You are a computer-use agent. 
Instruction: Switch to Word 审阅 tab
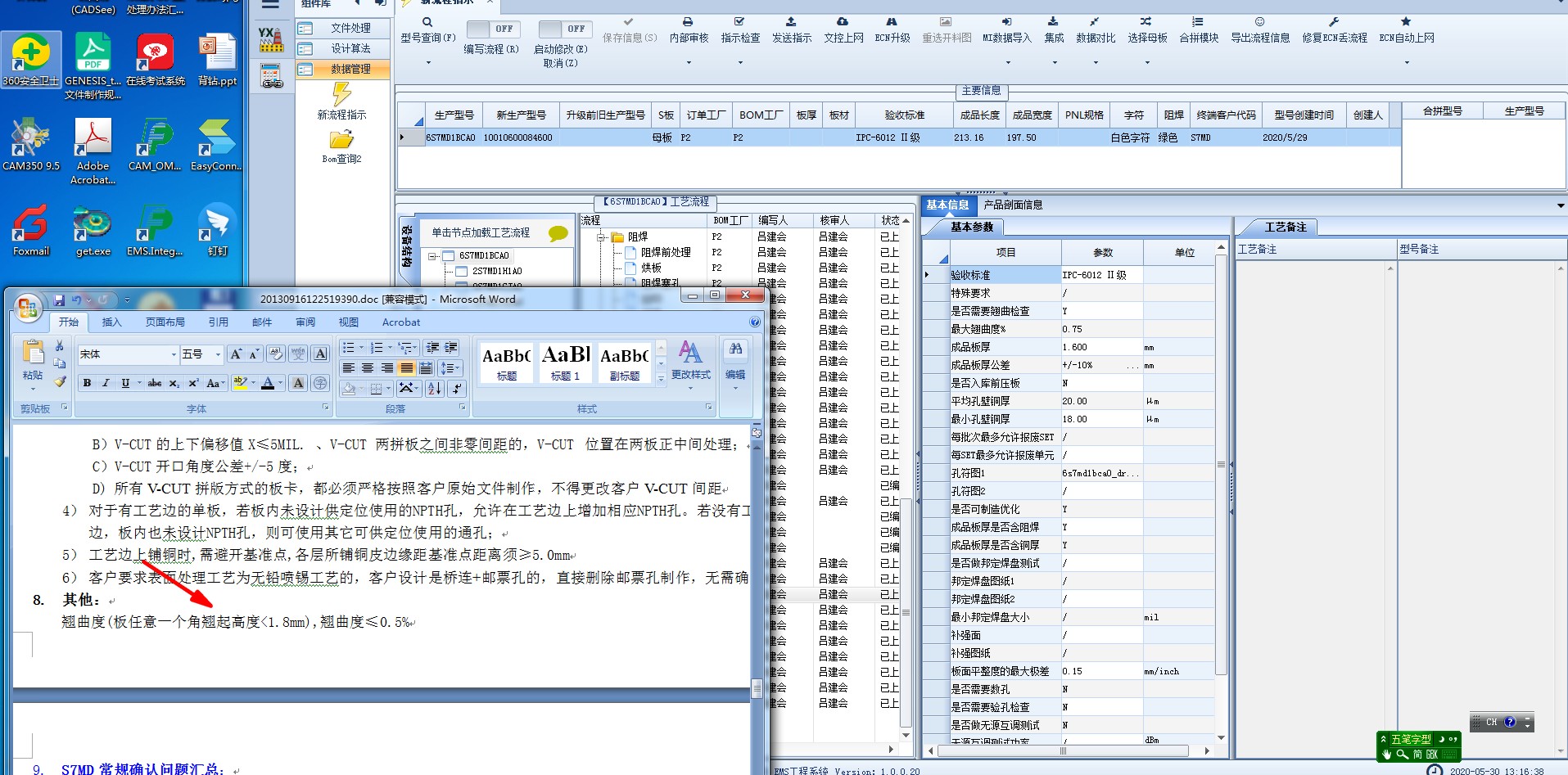305,322
